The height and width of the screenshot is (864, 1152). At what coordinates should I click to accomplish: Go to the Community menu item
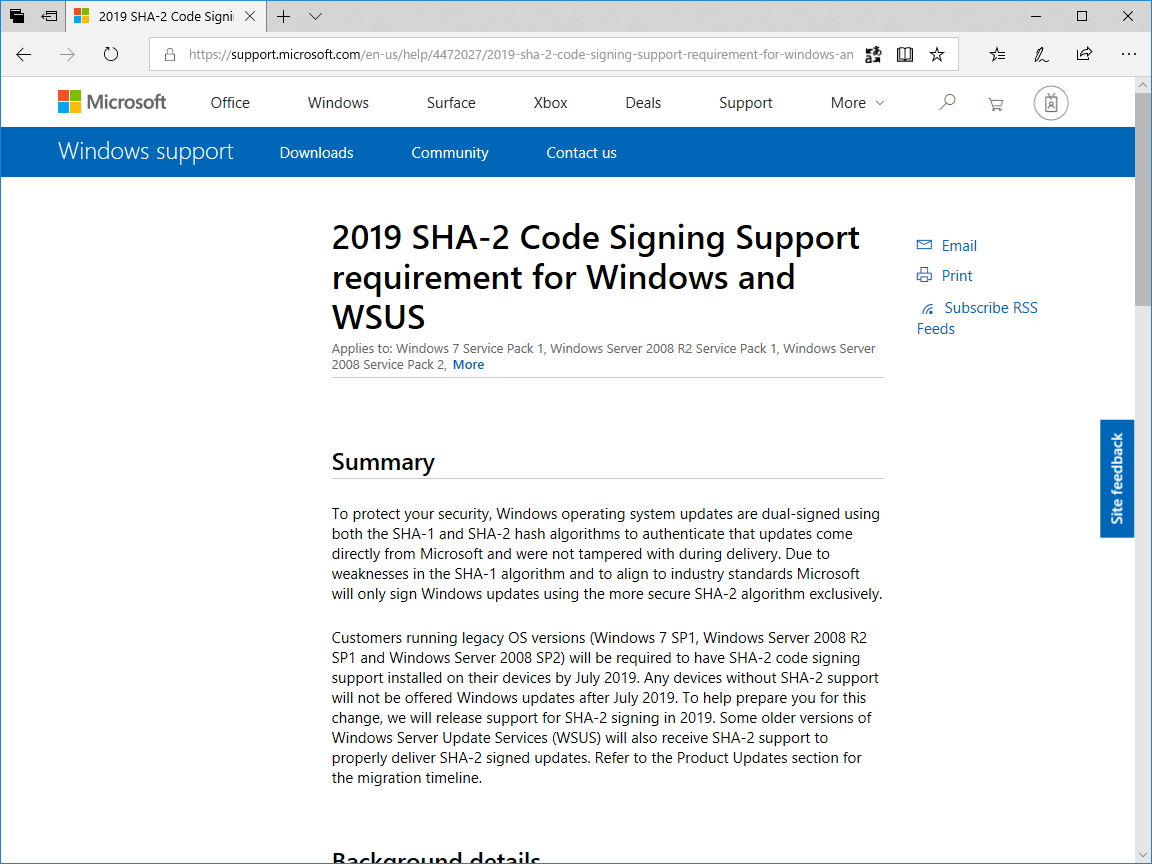tap(450, 153)
